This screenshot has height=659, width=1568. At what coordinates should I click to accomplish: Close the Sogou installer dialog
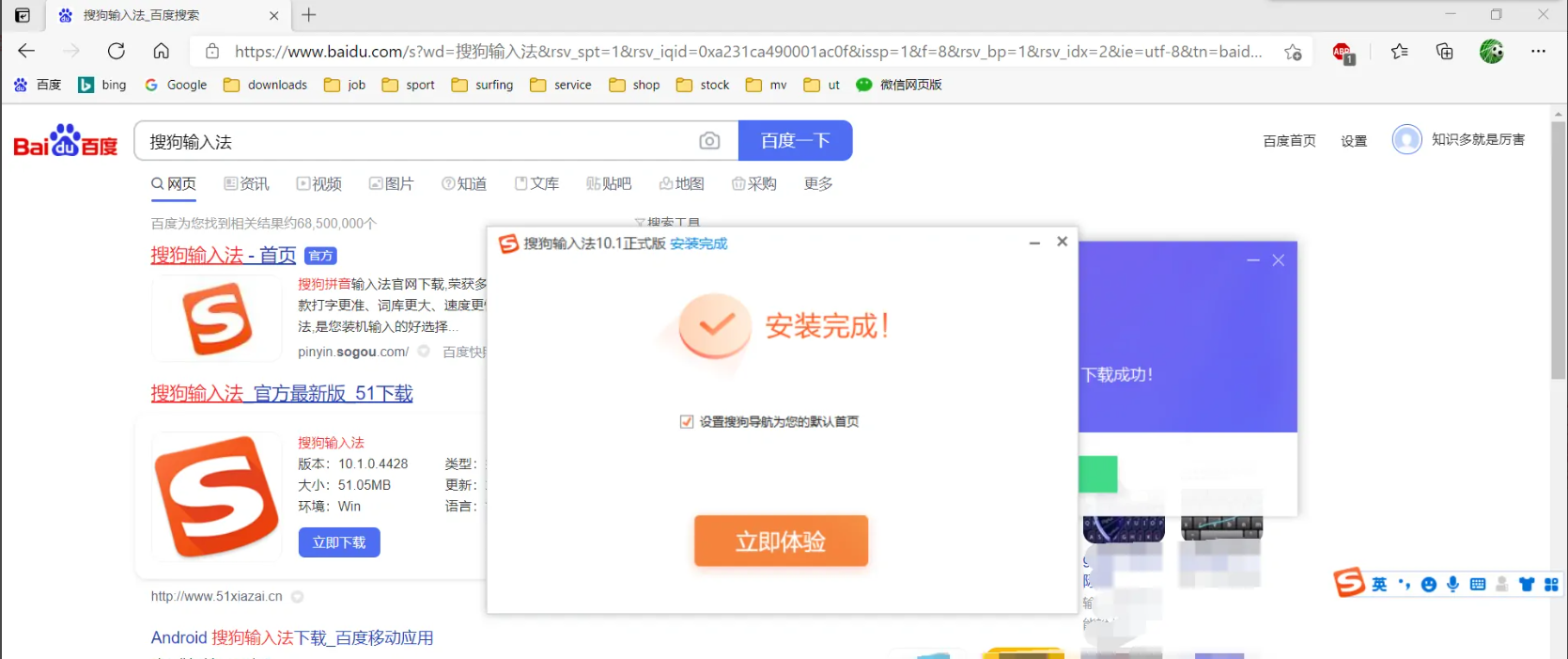coord(1063,242)
